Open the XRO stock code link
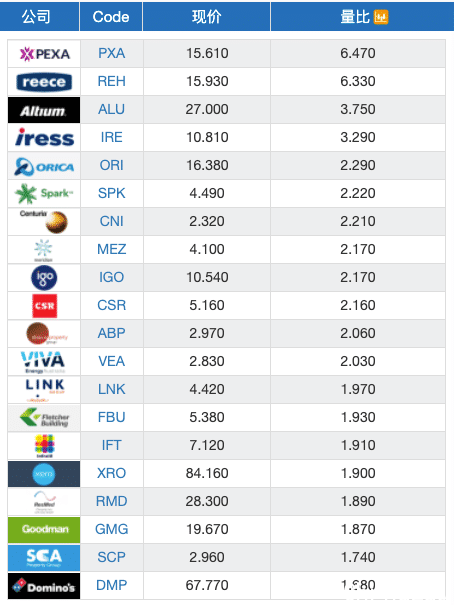The image size is (454, 605). tap(111, 473)
